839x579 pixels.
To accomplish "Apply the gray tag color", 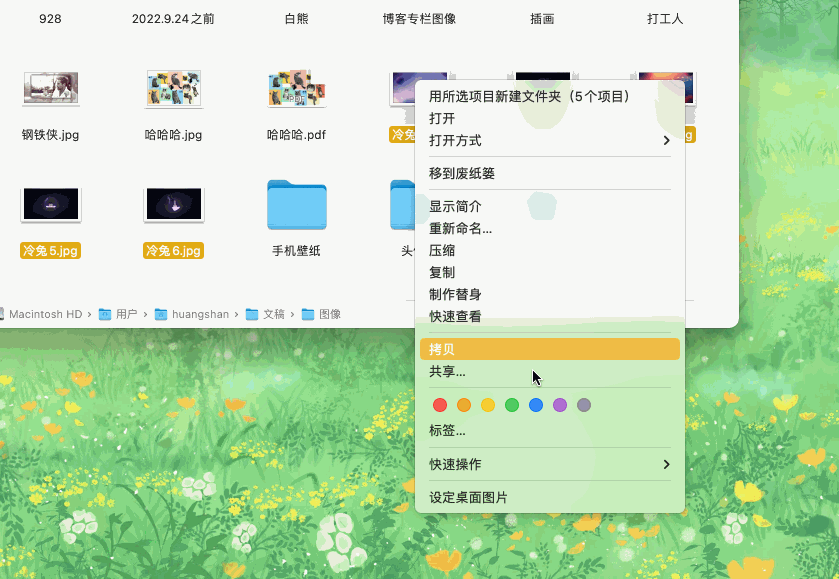I will tap(584, 405).
